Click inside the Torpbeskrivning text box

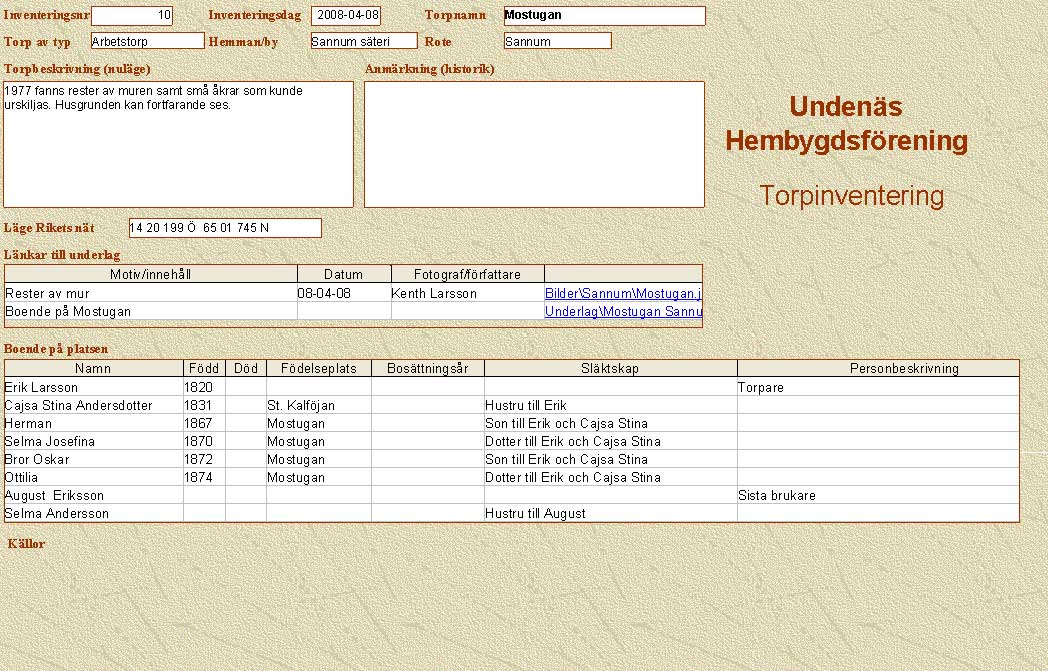click(178, 144)
